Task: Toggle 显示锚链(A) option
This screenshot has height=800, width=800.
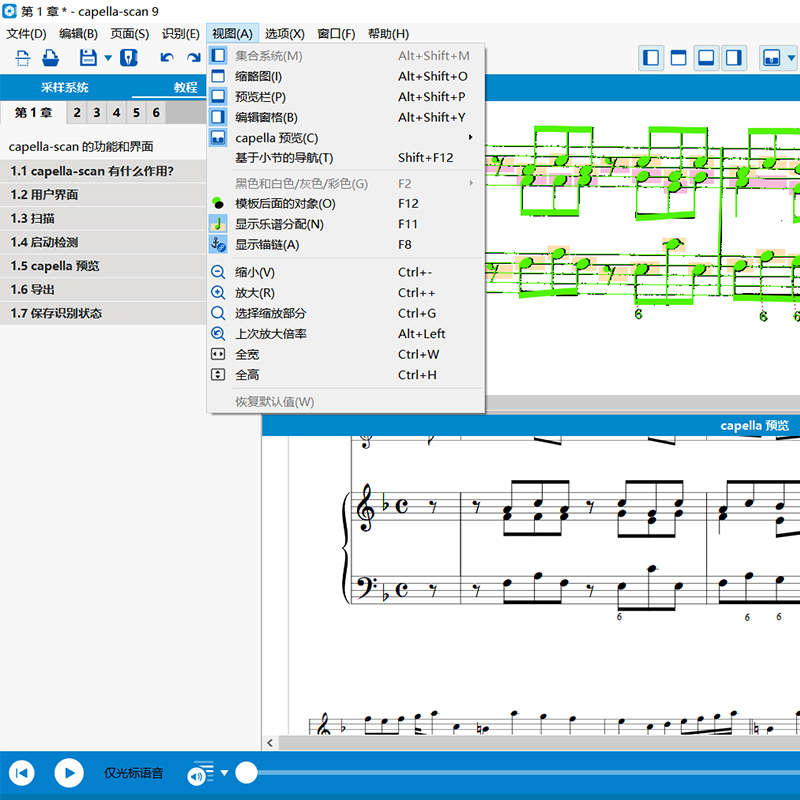Action: point(345,244)
